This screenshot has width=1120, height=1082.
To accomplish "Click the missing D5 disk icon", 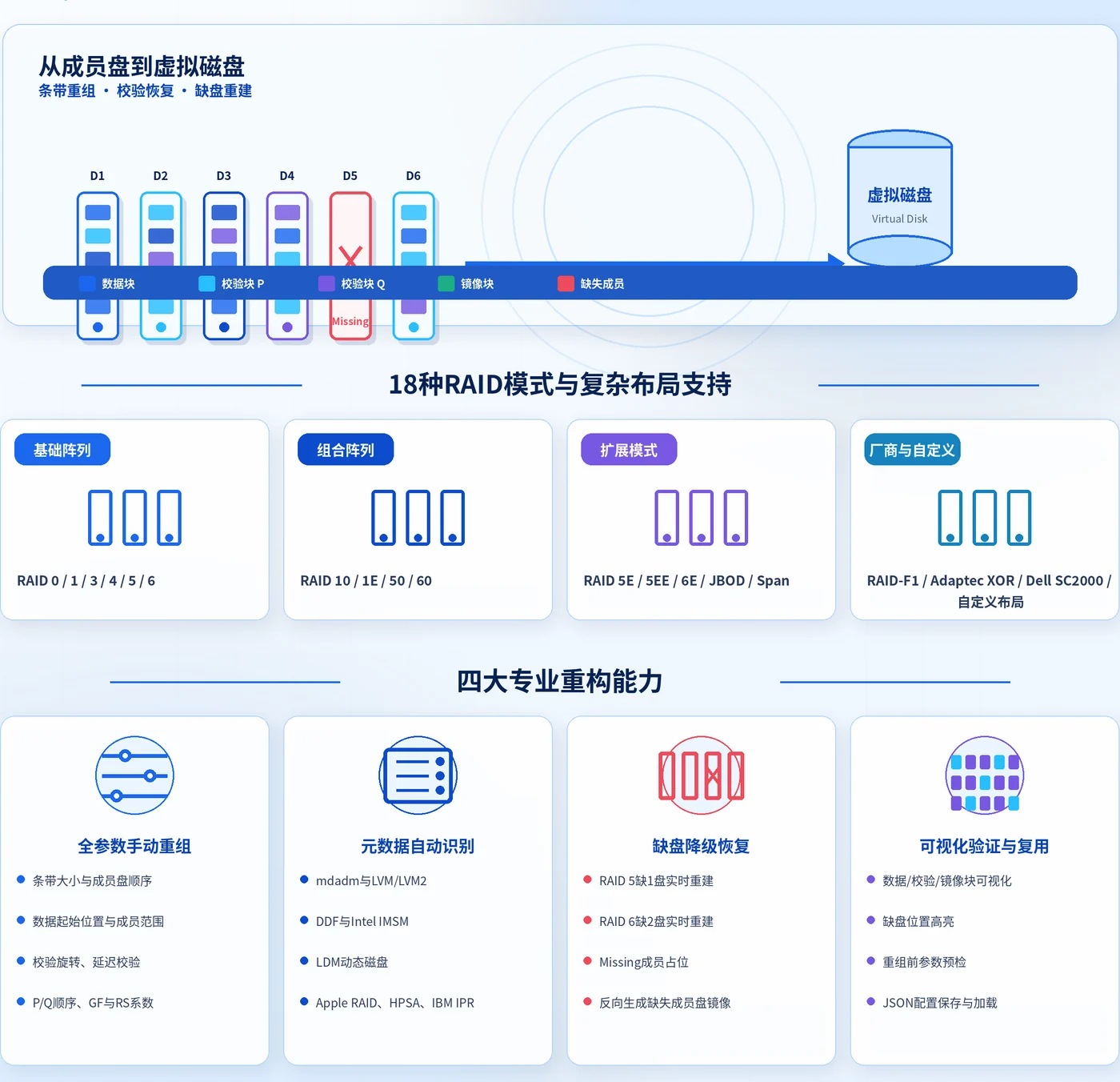I will pyautogui.click(x=350, y=266).
